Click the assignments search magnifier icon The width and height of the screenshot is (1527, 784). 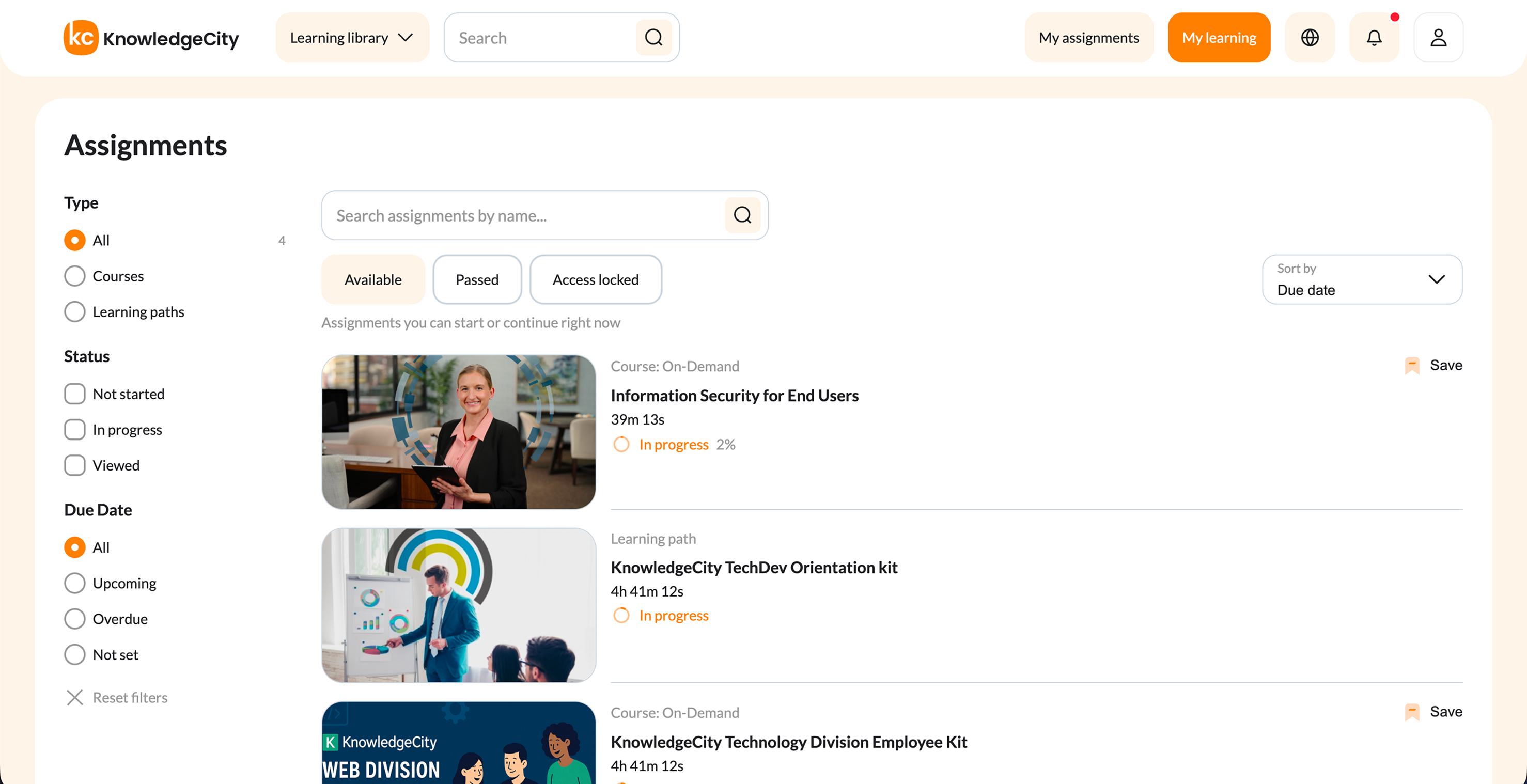tap(742, 215)
